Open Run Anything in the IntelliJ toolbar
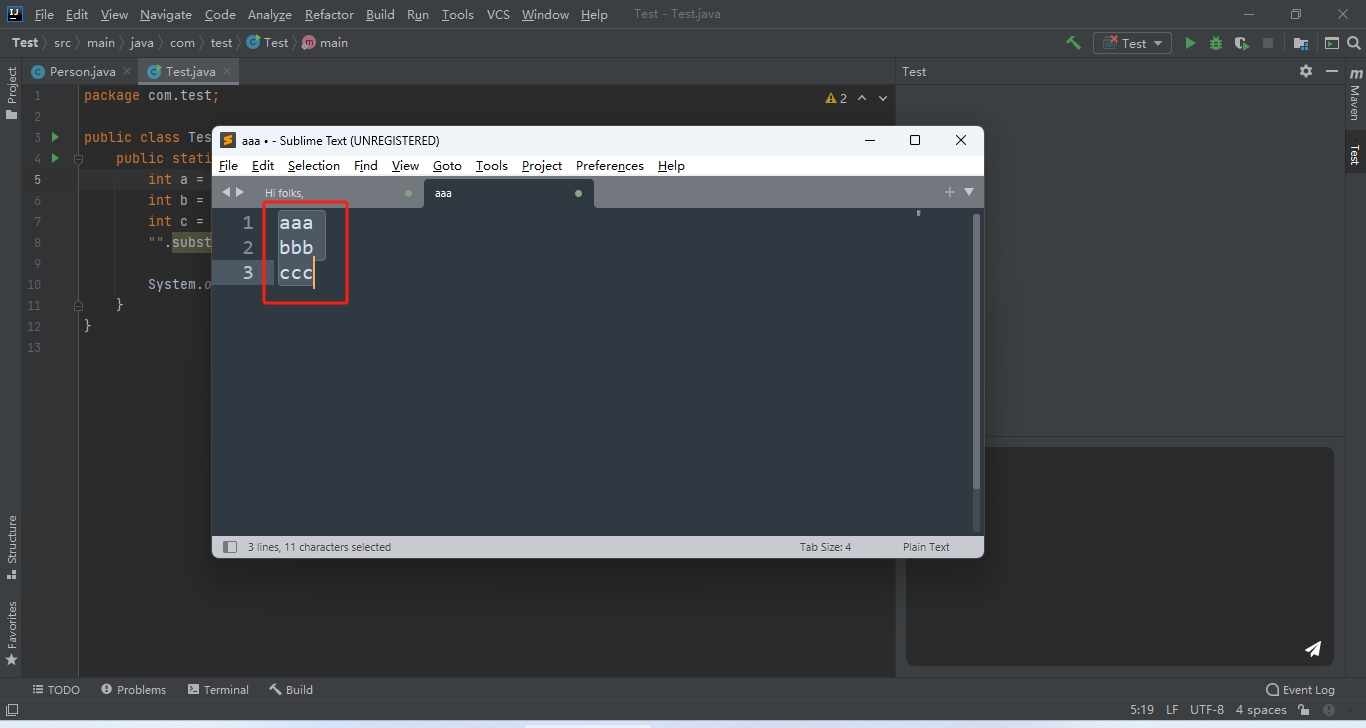 pos(1331,43)
